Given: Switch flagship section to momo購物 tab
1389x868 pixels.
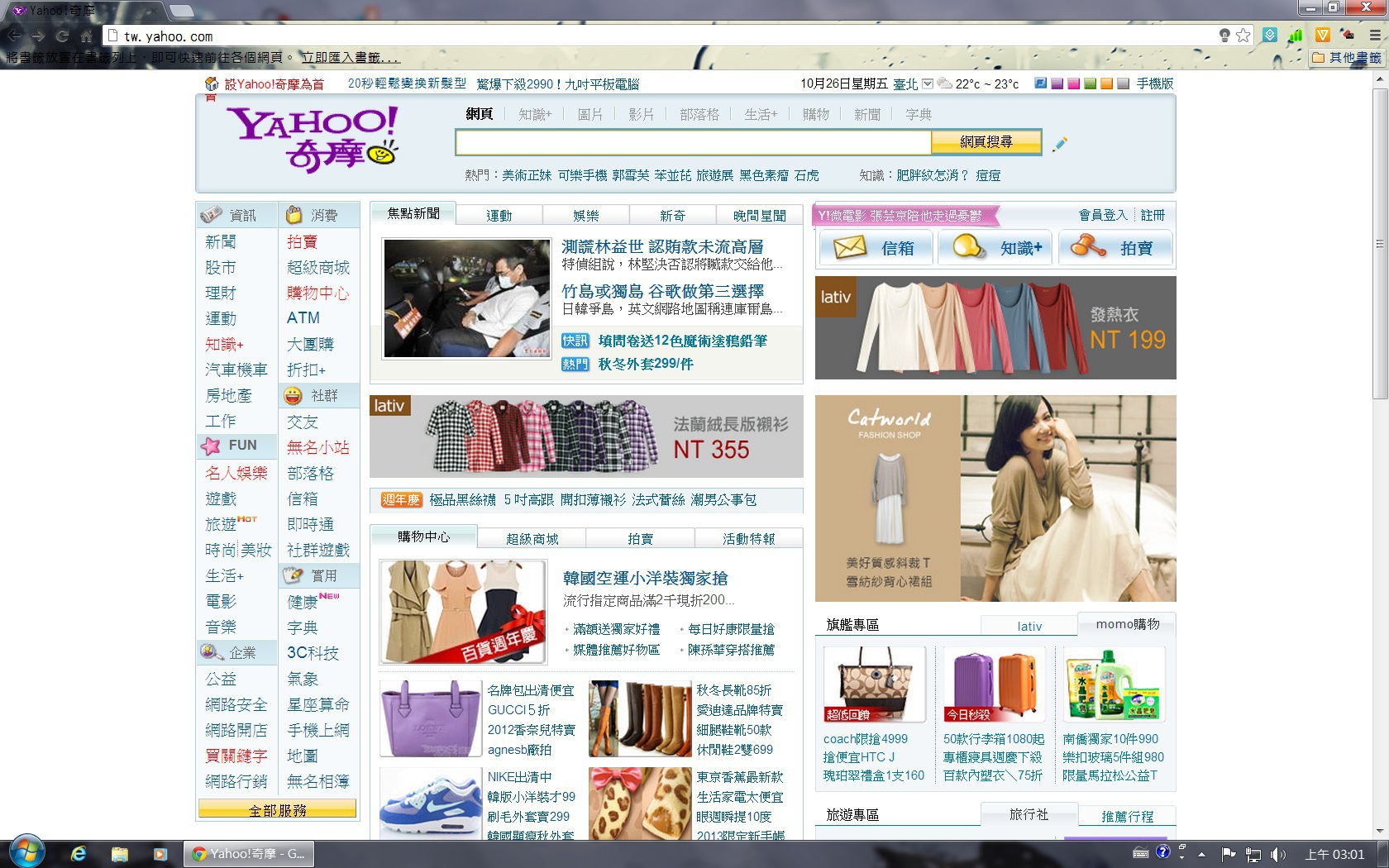Looking at the screenshot, I should pyautogui.click(x=1128, y=625).
